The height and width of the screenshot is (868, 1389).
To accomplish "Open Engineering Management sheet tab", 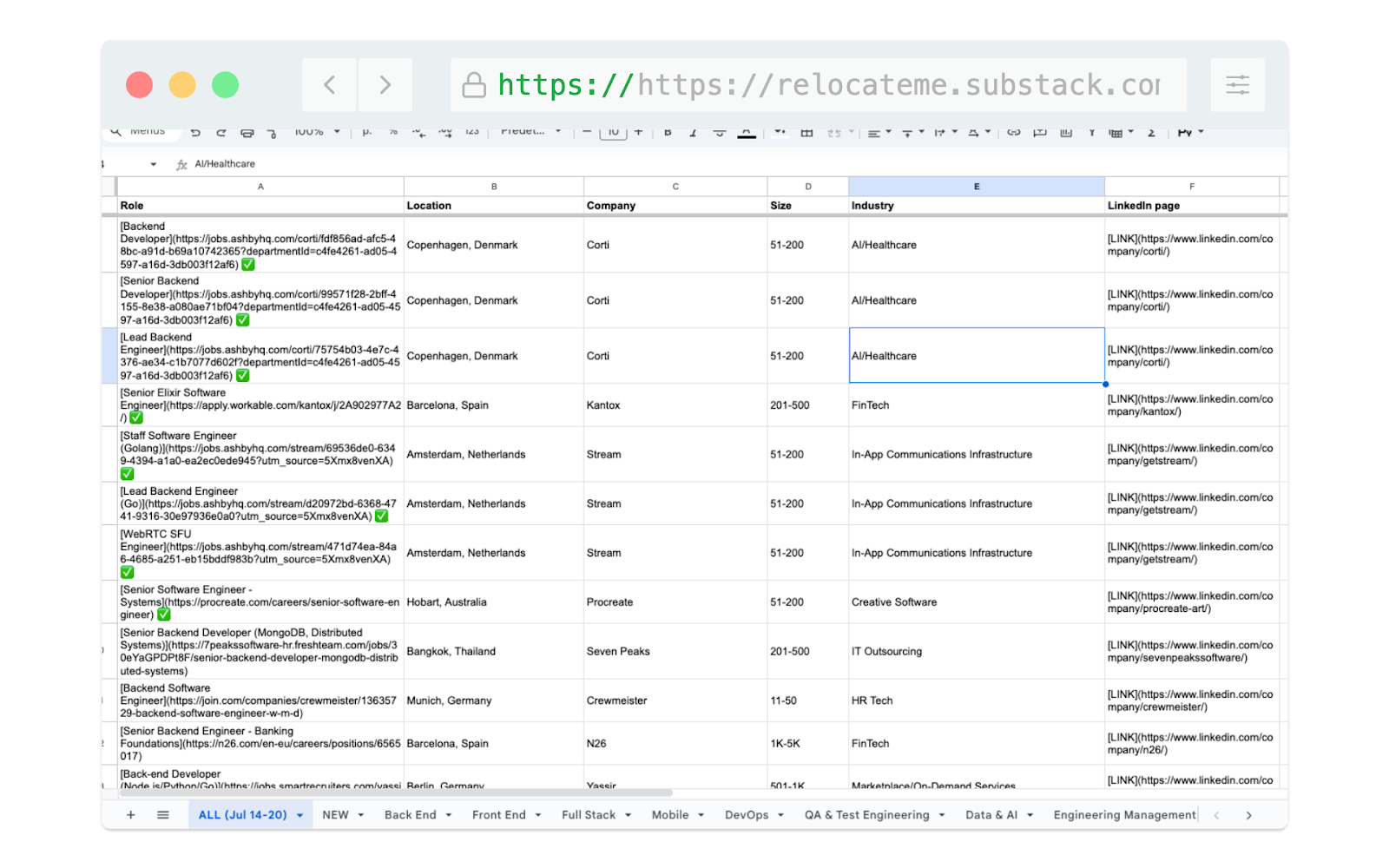I will click(x=1124, y=815).
